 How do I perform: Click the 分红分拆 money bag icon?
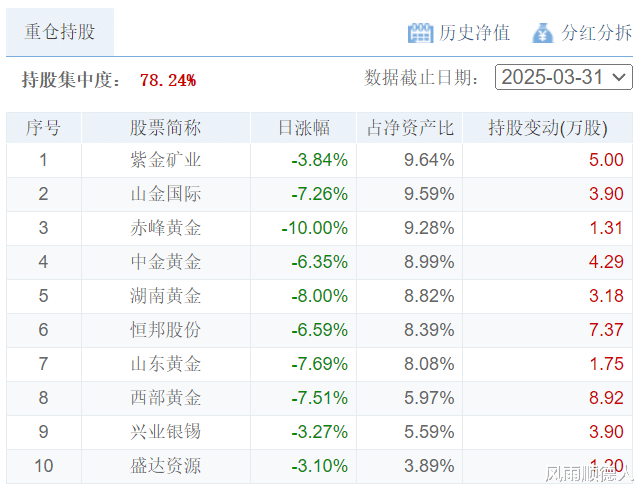tap(542, 33)
